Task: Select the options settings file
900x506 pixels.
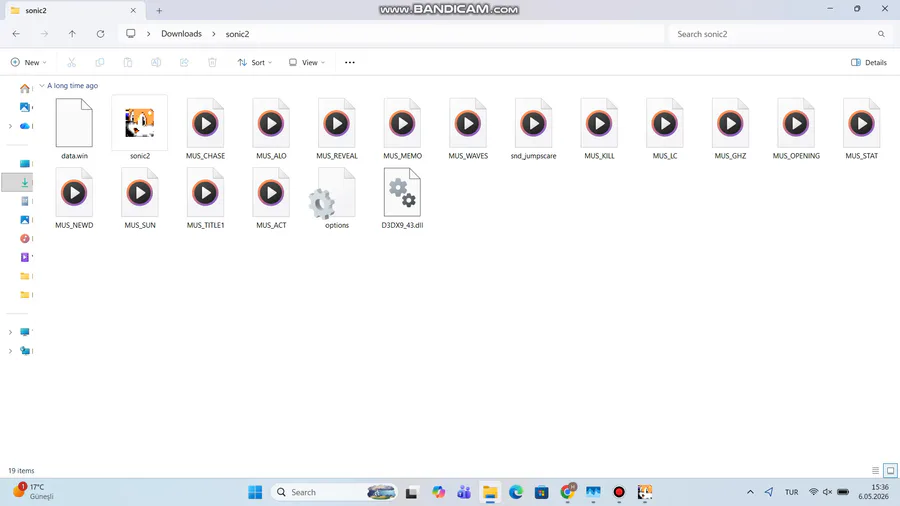Action: click(x=336, y=198)
